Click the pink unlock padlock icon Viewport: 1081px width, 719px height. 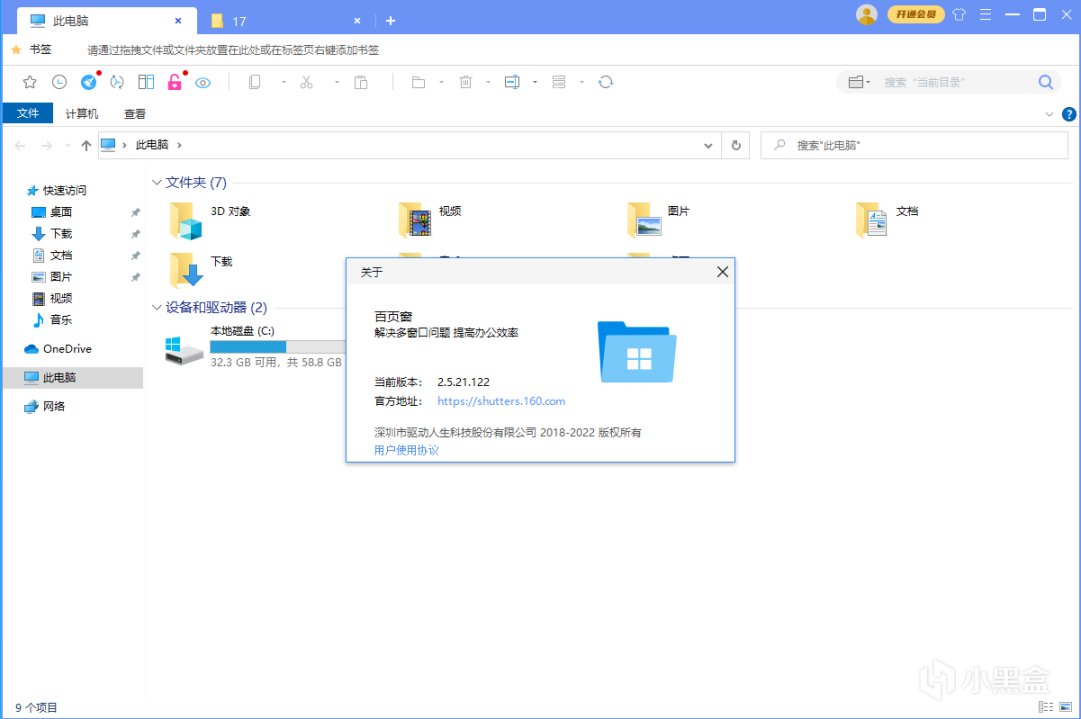174,82
